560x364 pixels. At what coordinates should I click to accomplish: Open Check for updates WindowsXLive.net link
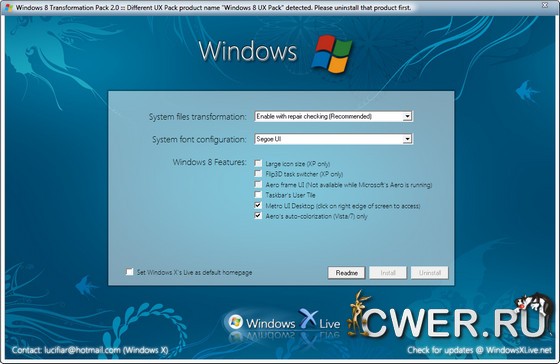[x=479, y=350]
